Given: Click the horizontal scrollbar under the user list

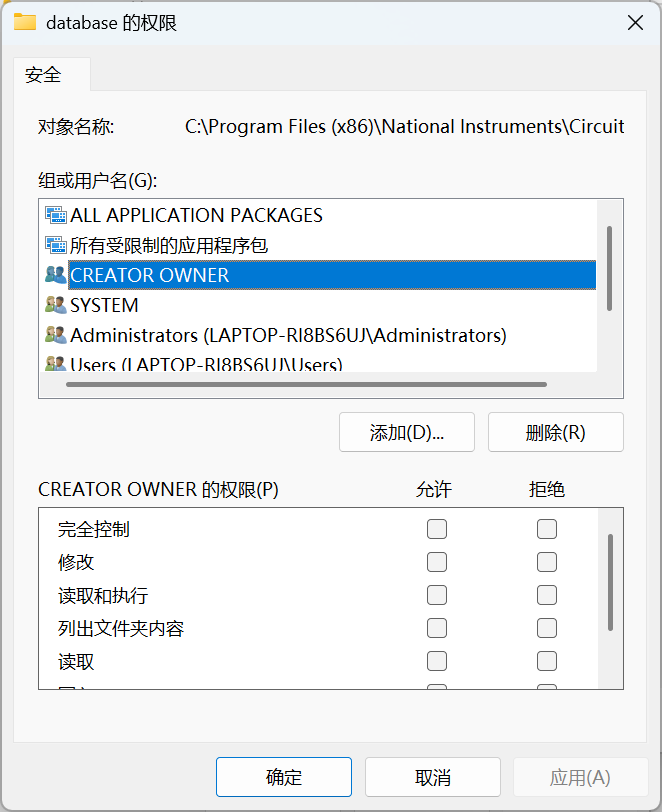Looking at the screenshot, I should [x=300, y=384].
